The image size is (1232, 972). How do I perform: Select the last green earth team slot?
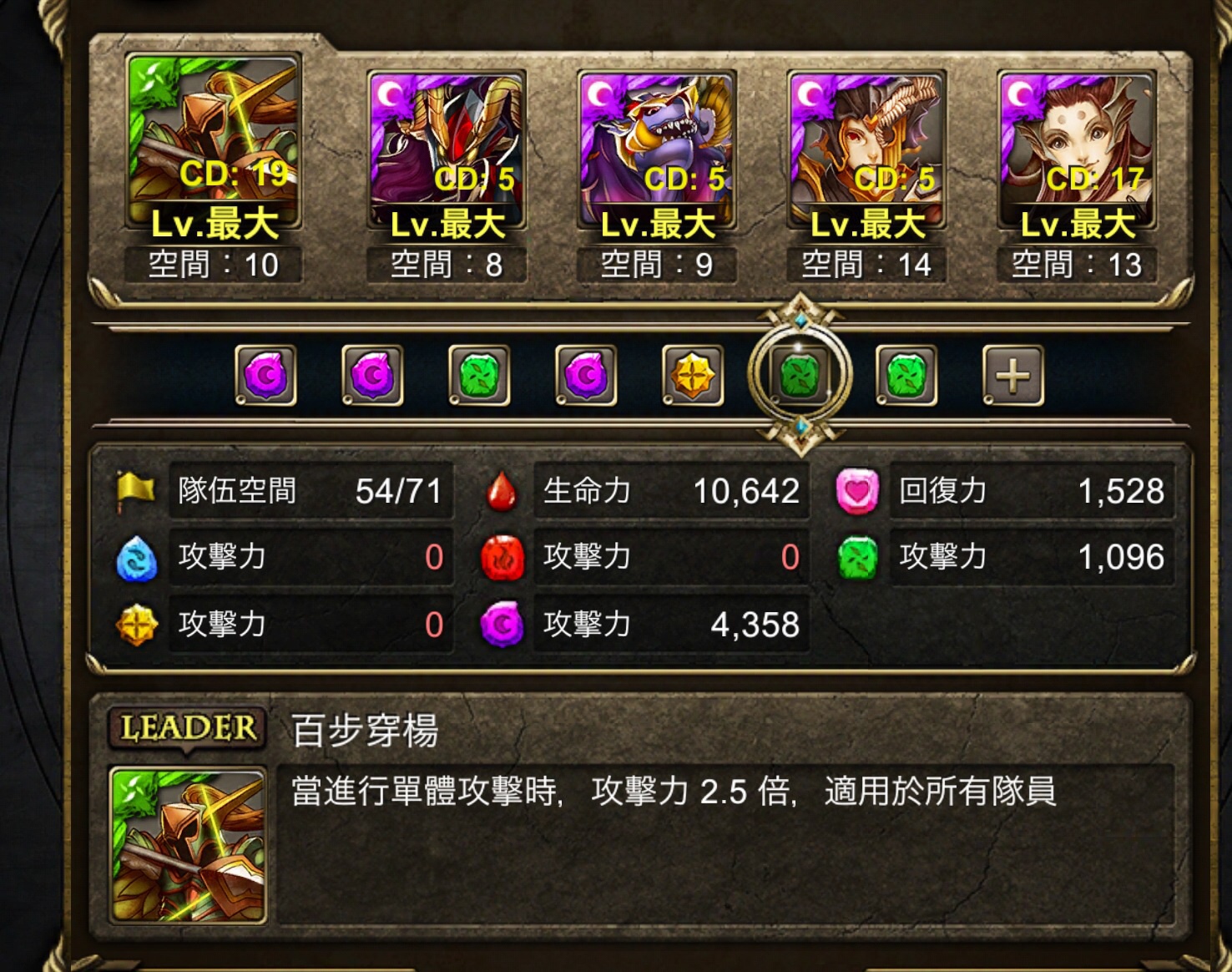pyautogui.click(x=907, y=375)
